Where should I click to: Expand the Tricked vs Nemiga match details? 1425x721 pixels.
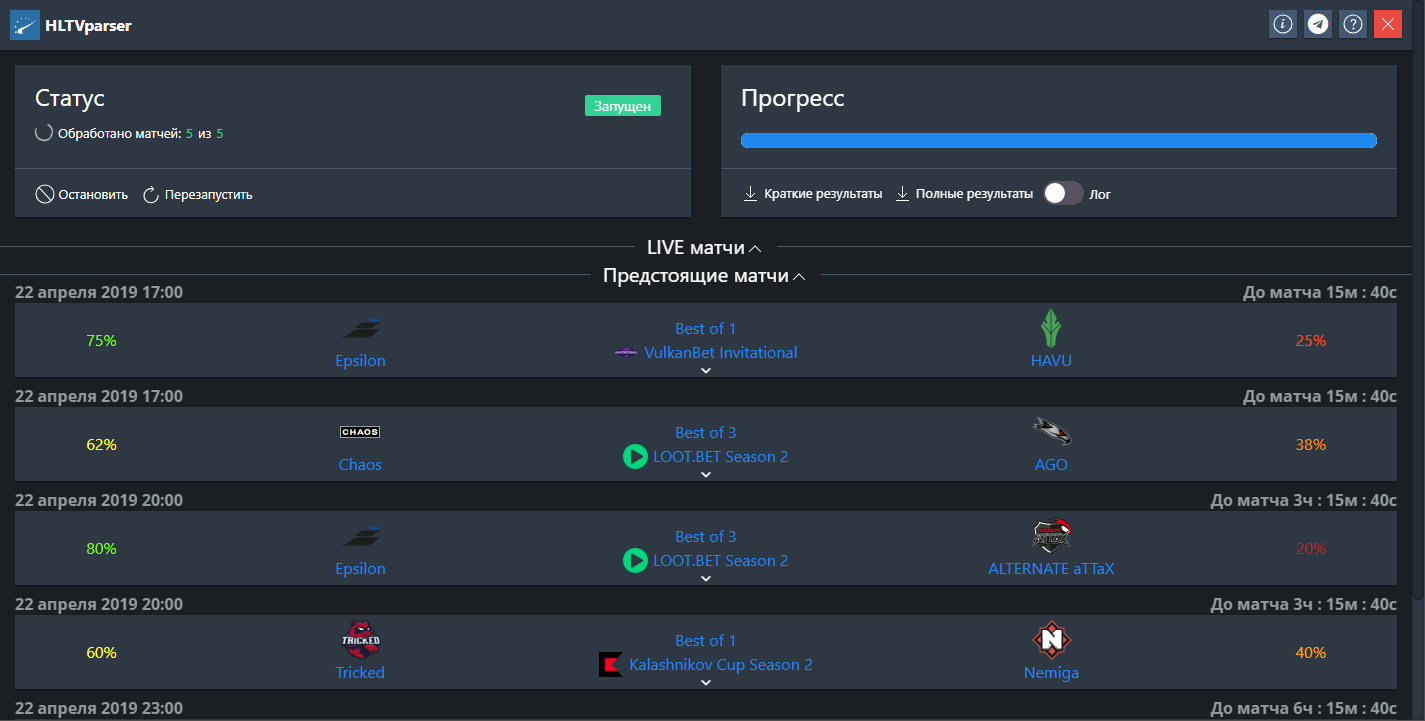coord(706,682)
